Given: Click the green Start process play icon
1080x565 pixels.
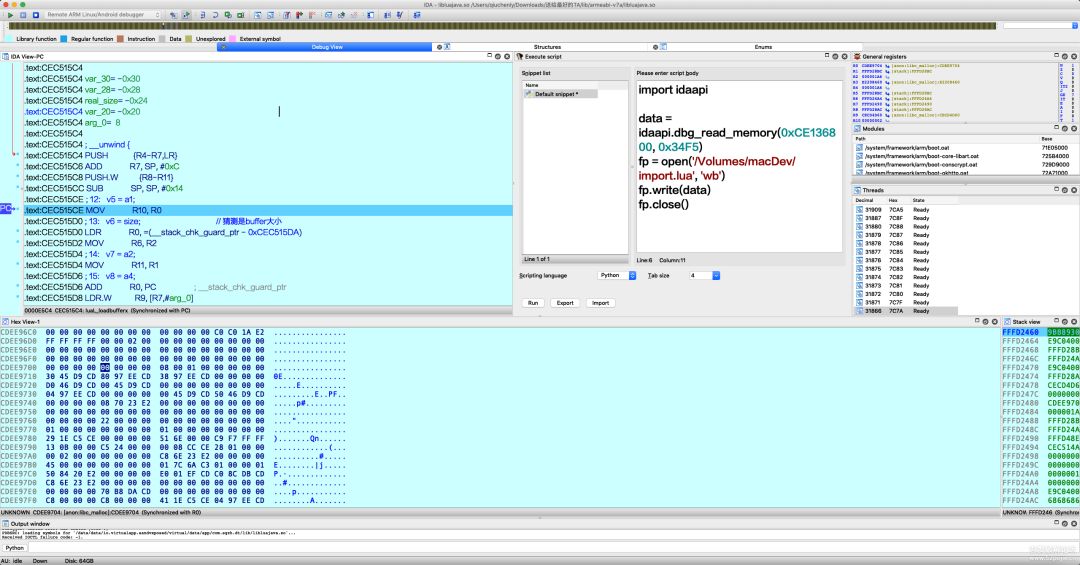Looking at the screenshot, I should [x=9, y=16].
